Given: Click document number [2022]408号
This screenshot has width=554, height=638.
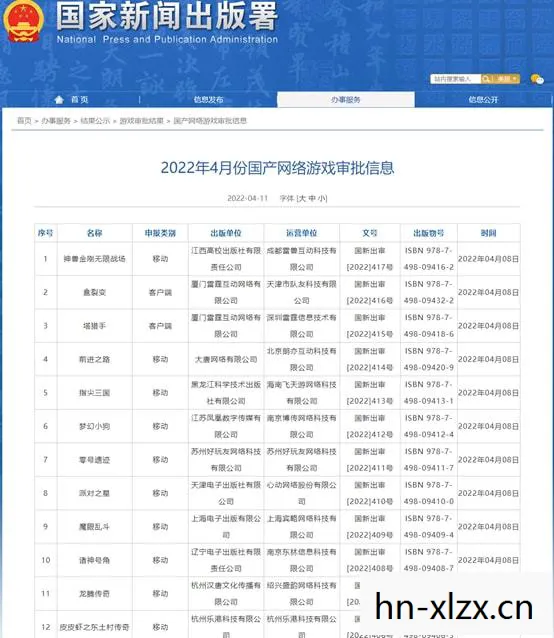Looking at the screenshot, I should (370, 568).
